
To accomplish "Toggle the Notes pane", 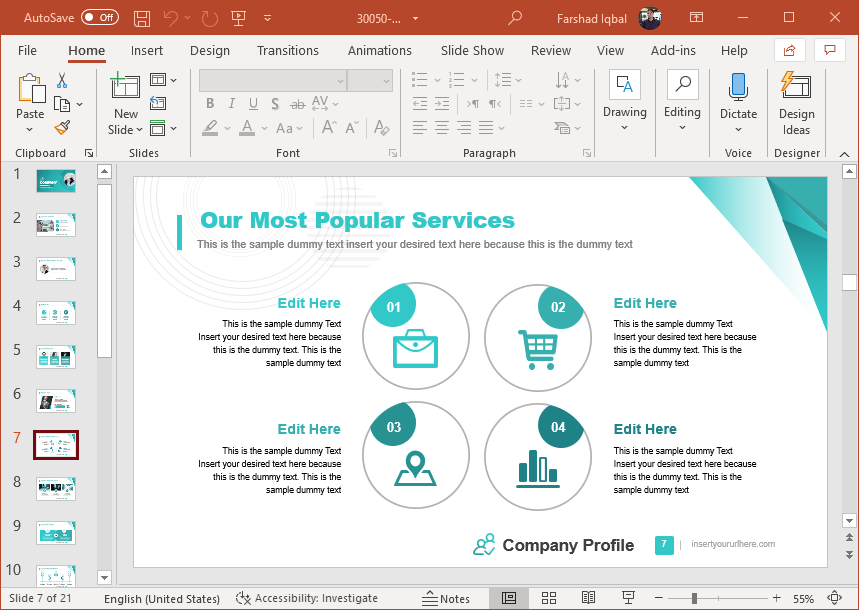I will click(446, 598).
